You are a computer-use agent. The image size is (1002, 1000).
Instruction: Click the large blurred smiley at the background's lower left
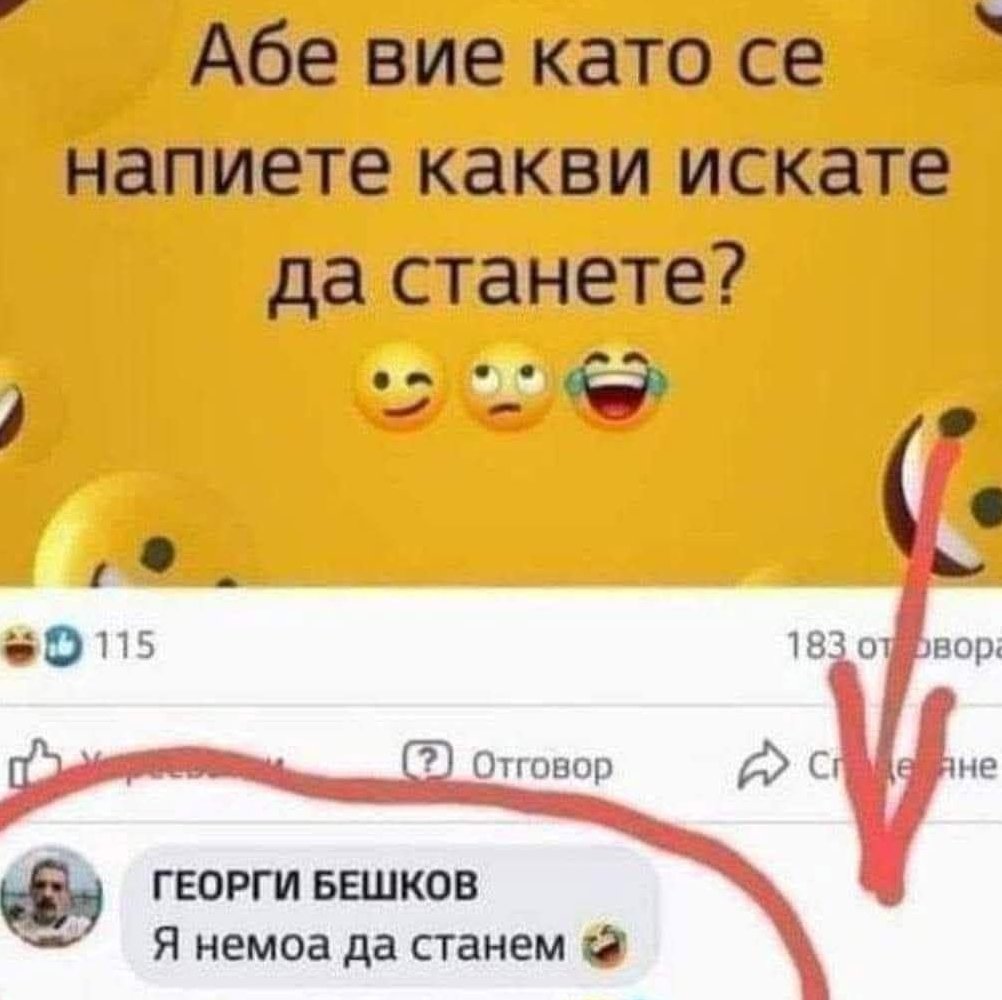(x=137, y=528)
